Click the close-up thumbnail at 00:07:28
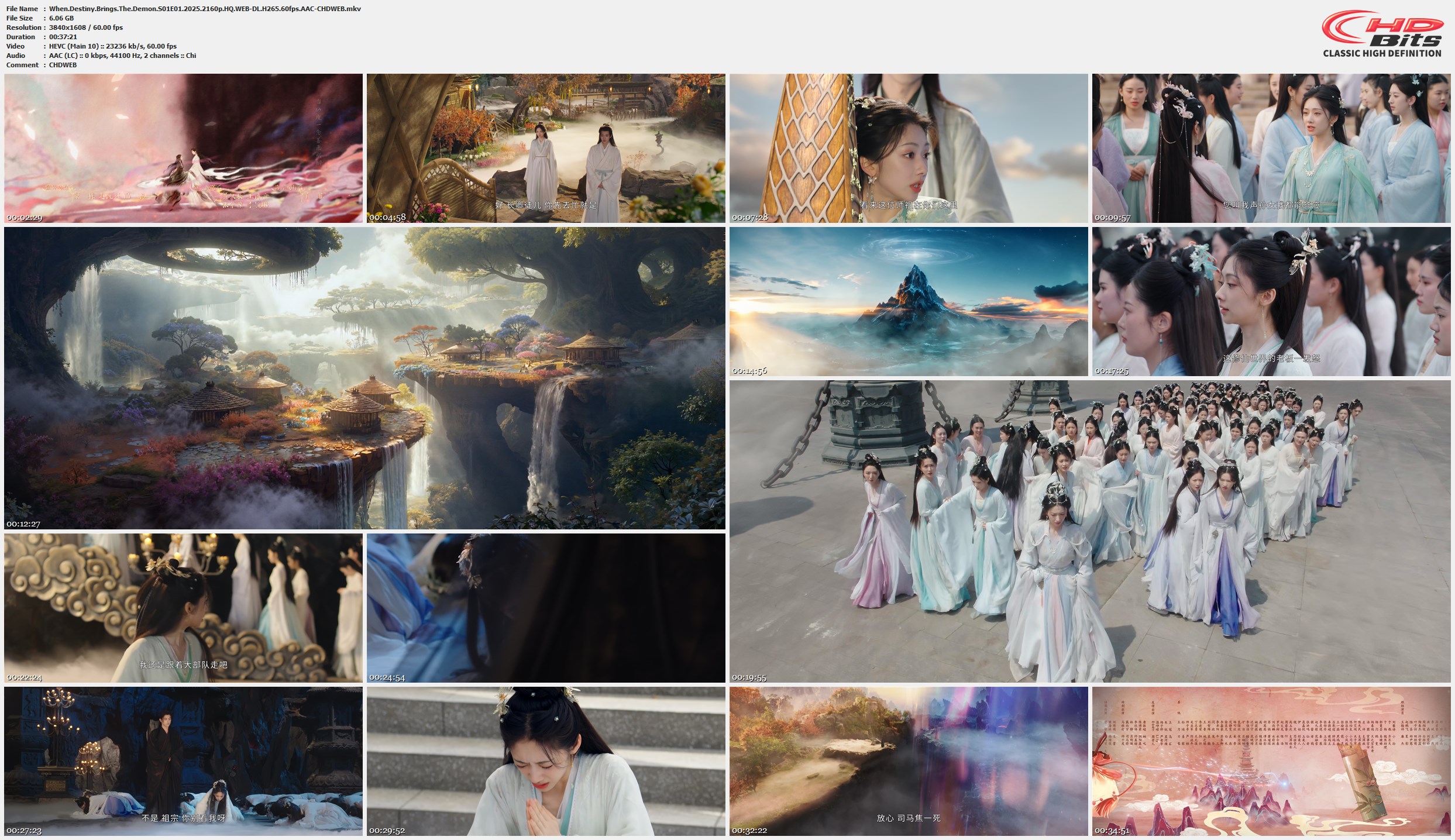The image size is (1455, 840). coord(909,148)
